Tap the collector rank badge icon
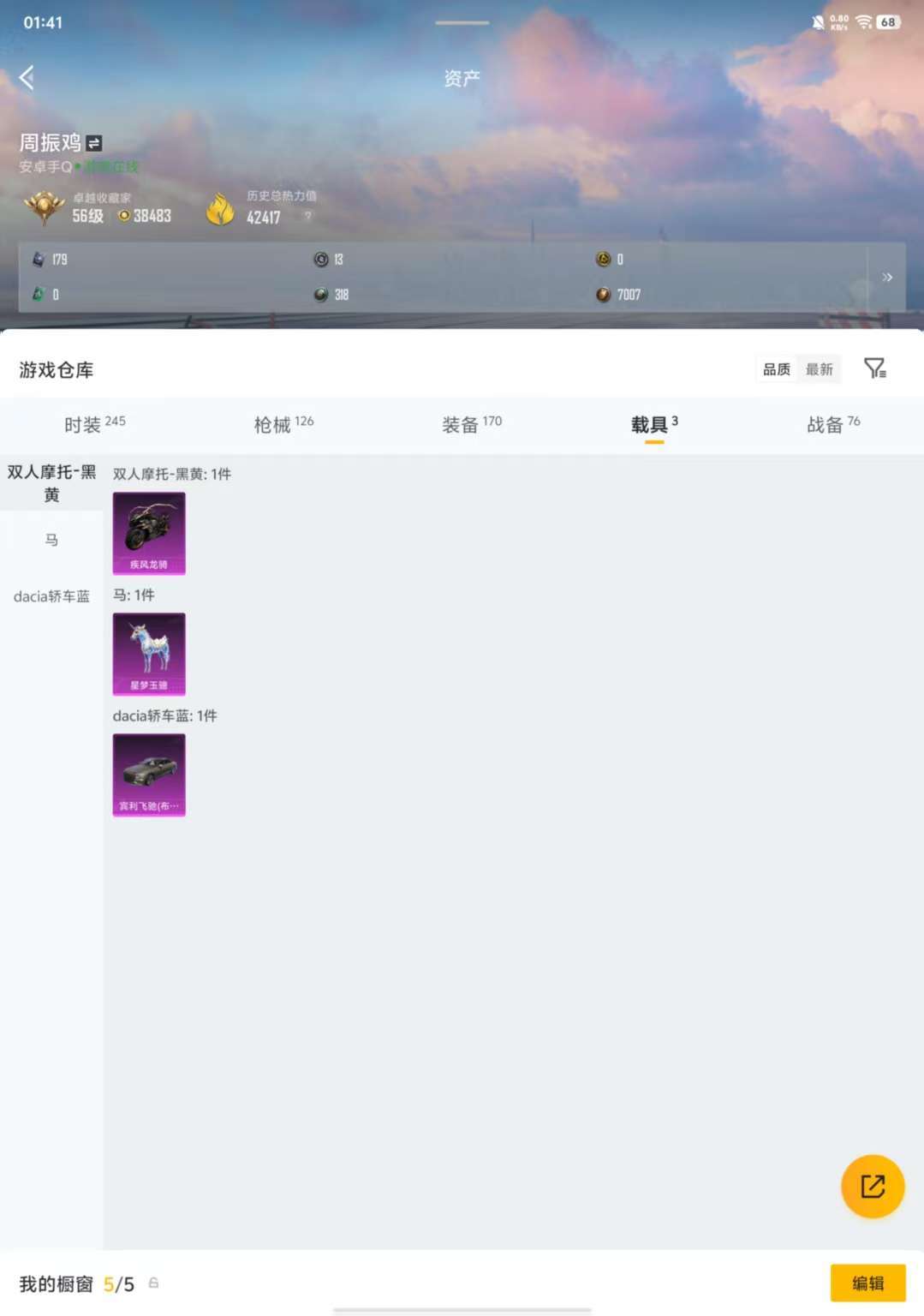Image resolution: width=924 pixels, height=1316 pixels. point(44,207)
